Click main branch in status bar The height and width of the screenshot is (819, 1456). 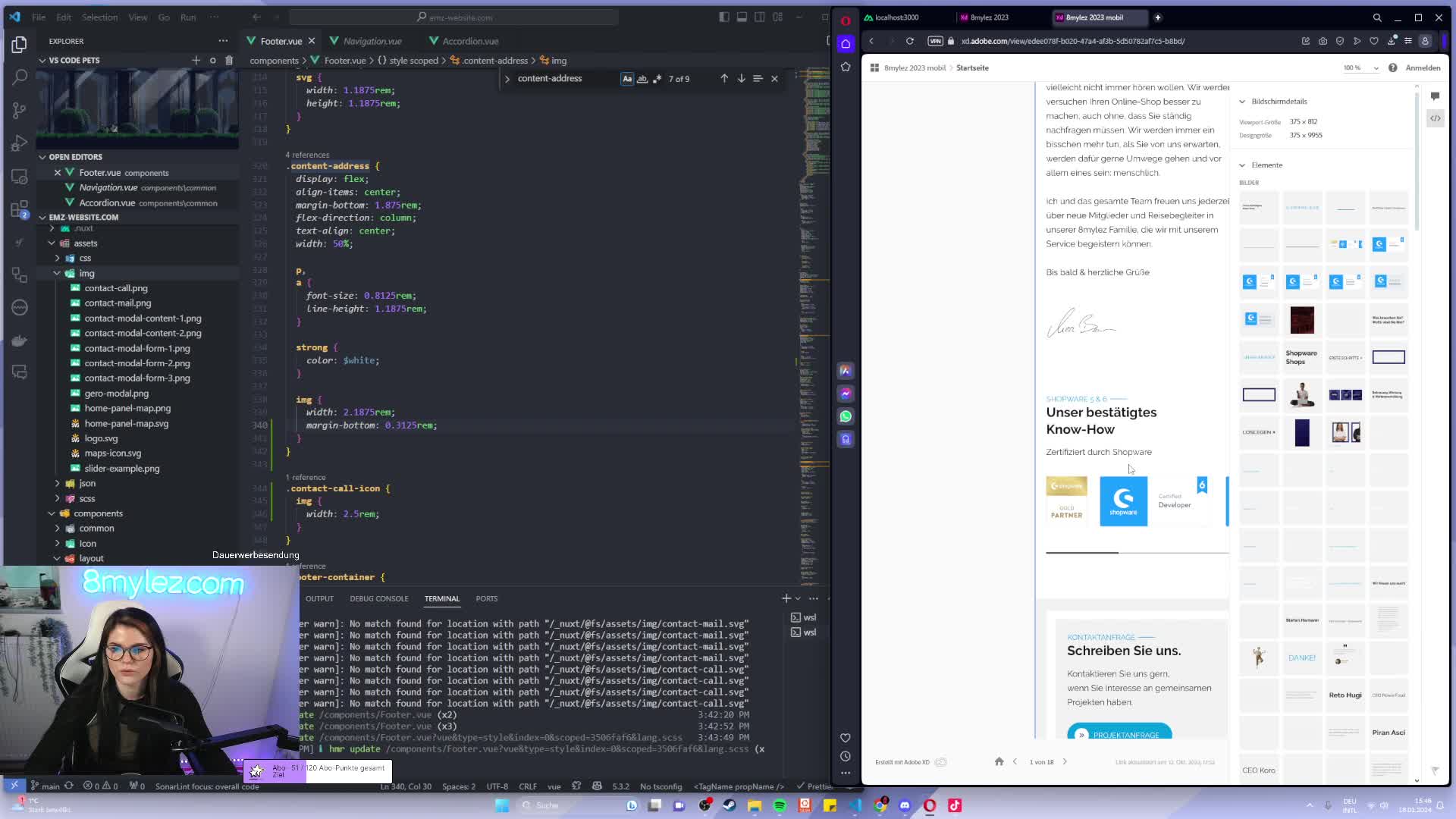tap(45, 787)
